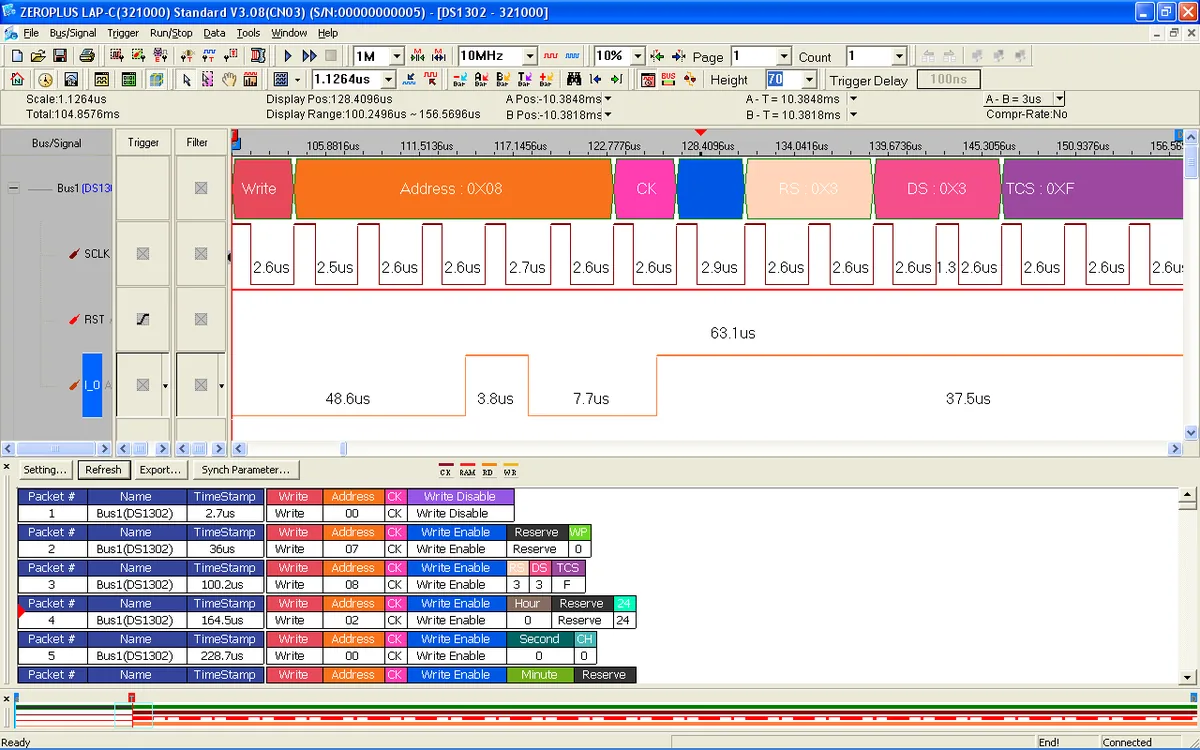The width and height of the screenshot is (1200, 750).
Task: Open the Count dropdown
Action: [x=899, y=56]
